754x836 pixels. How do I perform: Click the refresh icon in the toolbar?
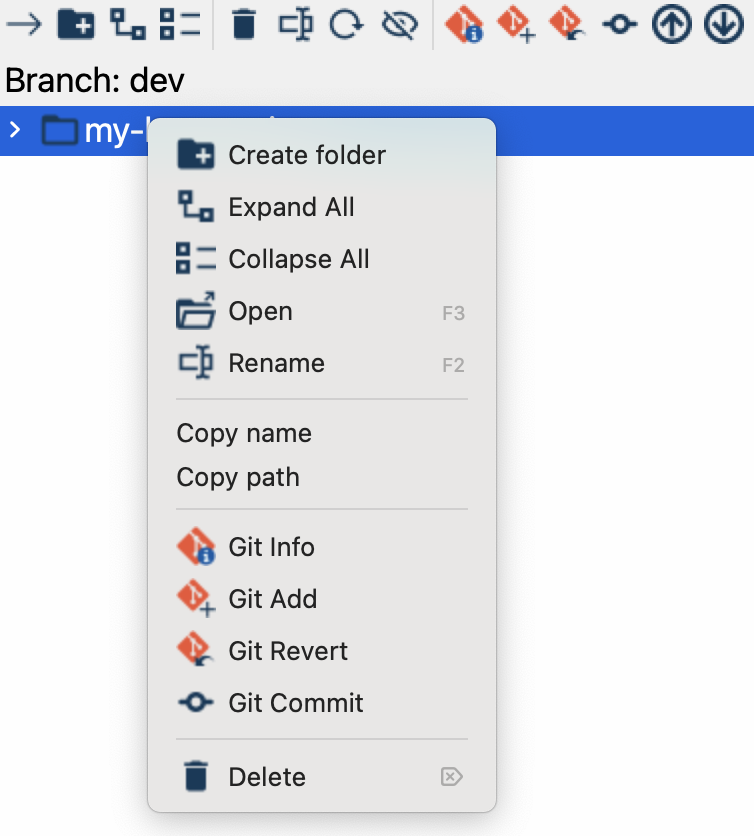(346, 24)
